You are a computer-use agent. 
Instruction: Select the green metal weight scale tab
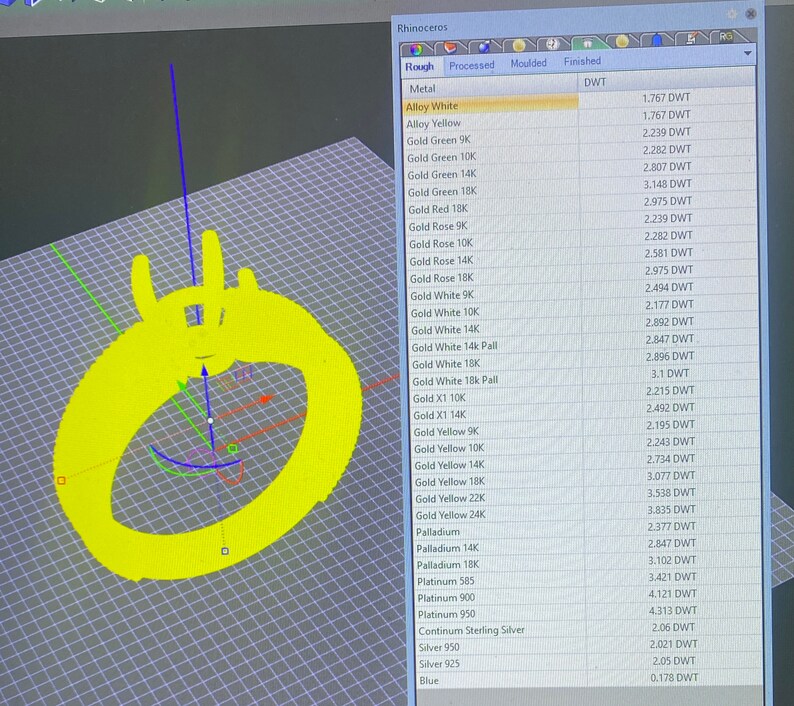(x=587, y=43)
